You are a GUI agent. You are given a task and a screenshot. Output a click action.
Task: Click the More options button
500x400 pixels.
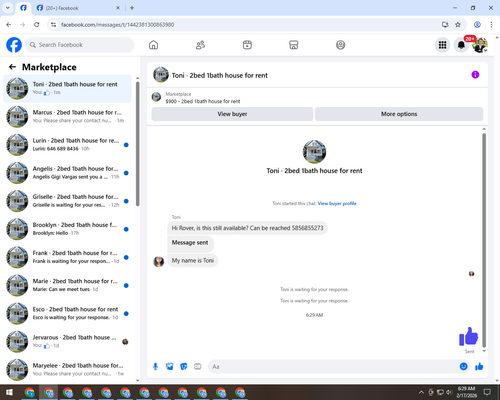point(399,114)
